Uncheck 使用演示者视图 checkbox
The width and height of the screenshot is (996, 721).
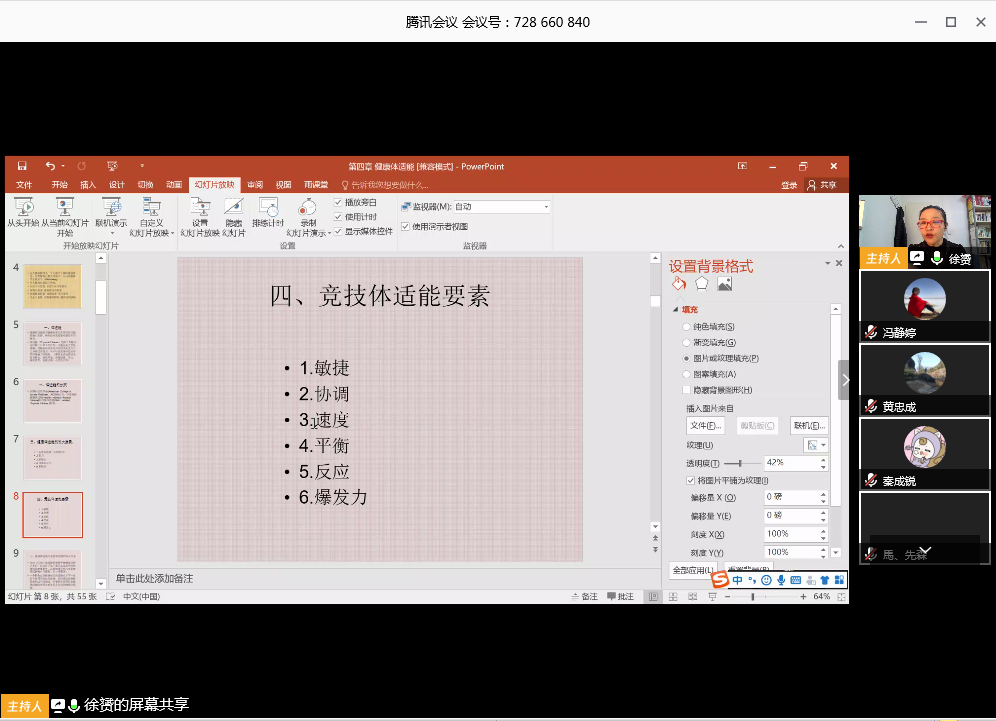406,227
